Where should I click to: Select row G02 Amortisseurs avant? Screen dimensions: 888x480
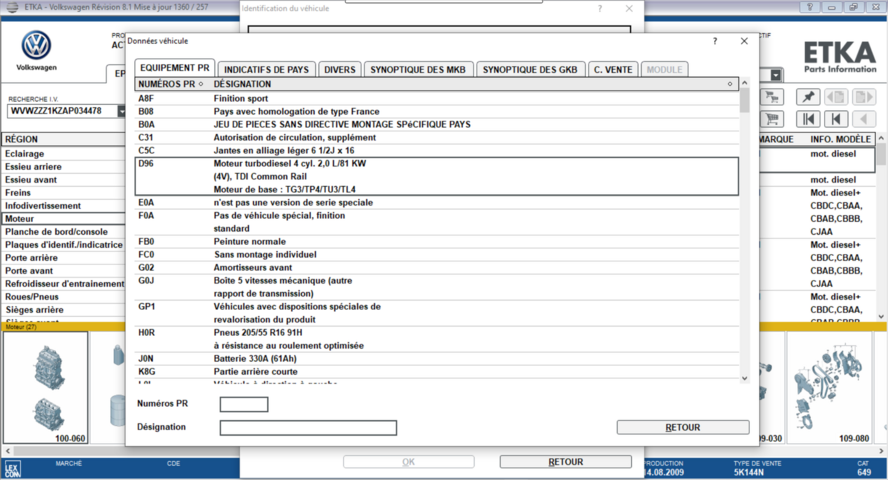coord(437,268)
